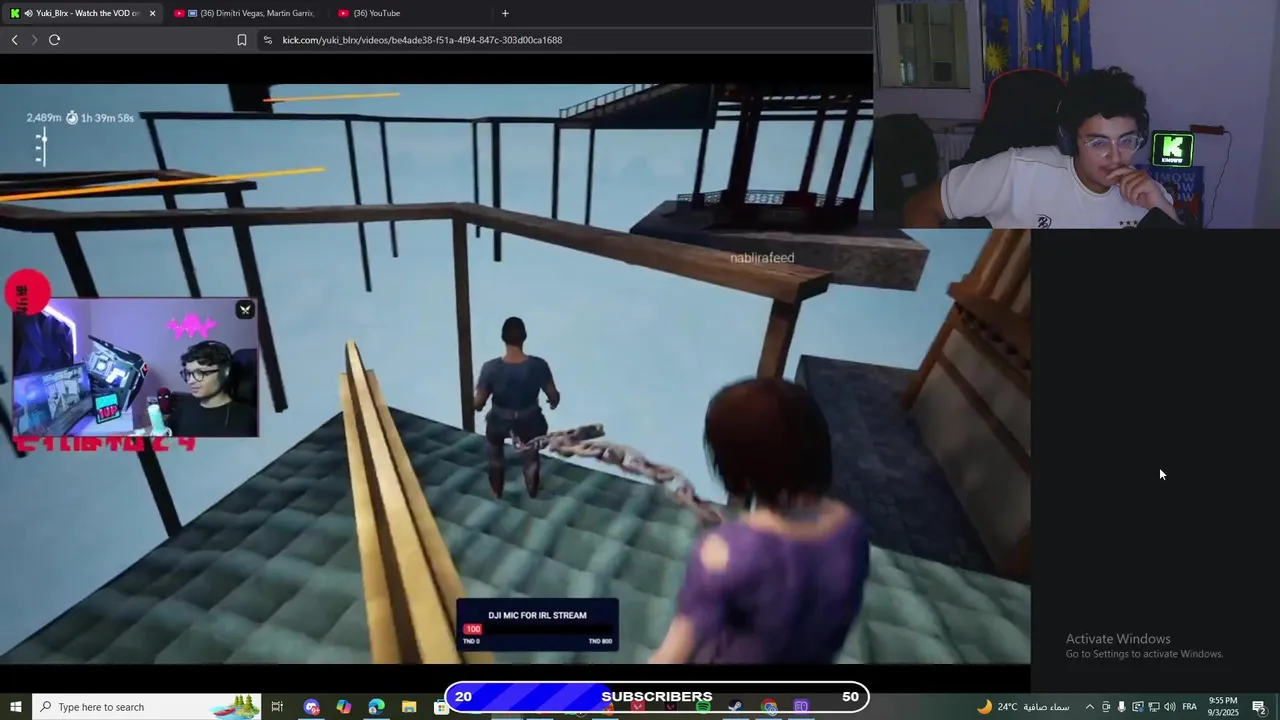Click the nablirafeed player name tag
Viewport: 1280px width, 720px height.
(x=762, y=258)
